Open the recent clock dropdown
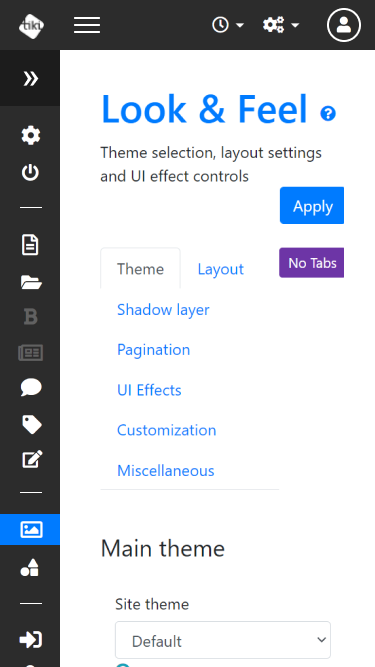 tap(228, 25)
